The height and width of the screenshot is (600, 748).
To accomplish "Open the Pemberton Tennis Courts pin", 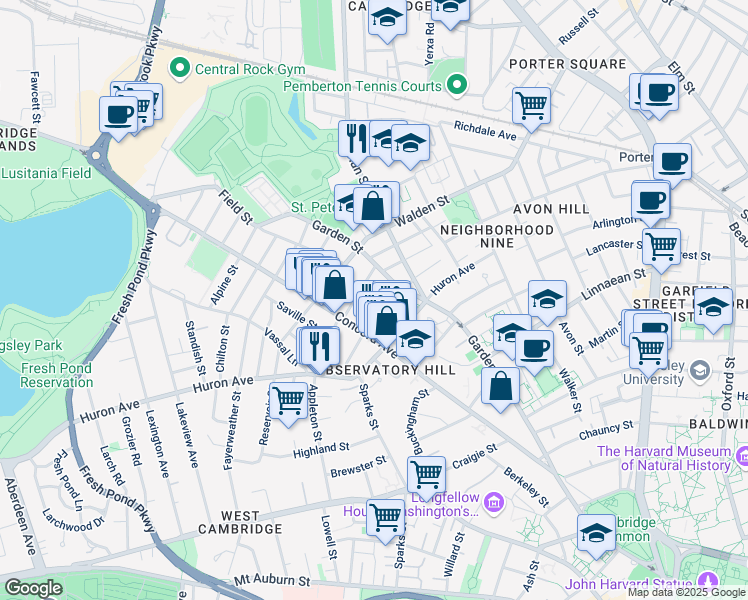I will tap(457, 85).
